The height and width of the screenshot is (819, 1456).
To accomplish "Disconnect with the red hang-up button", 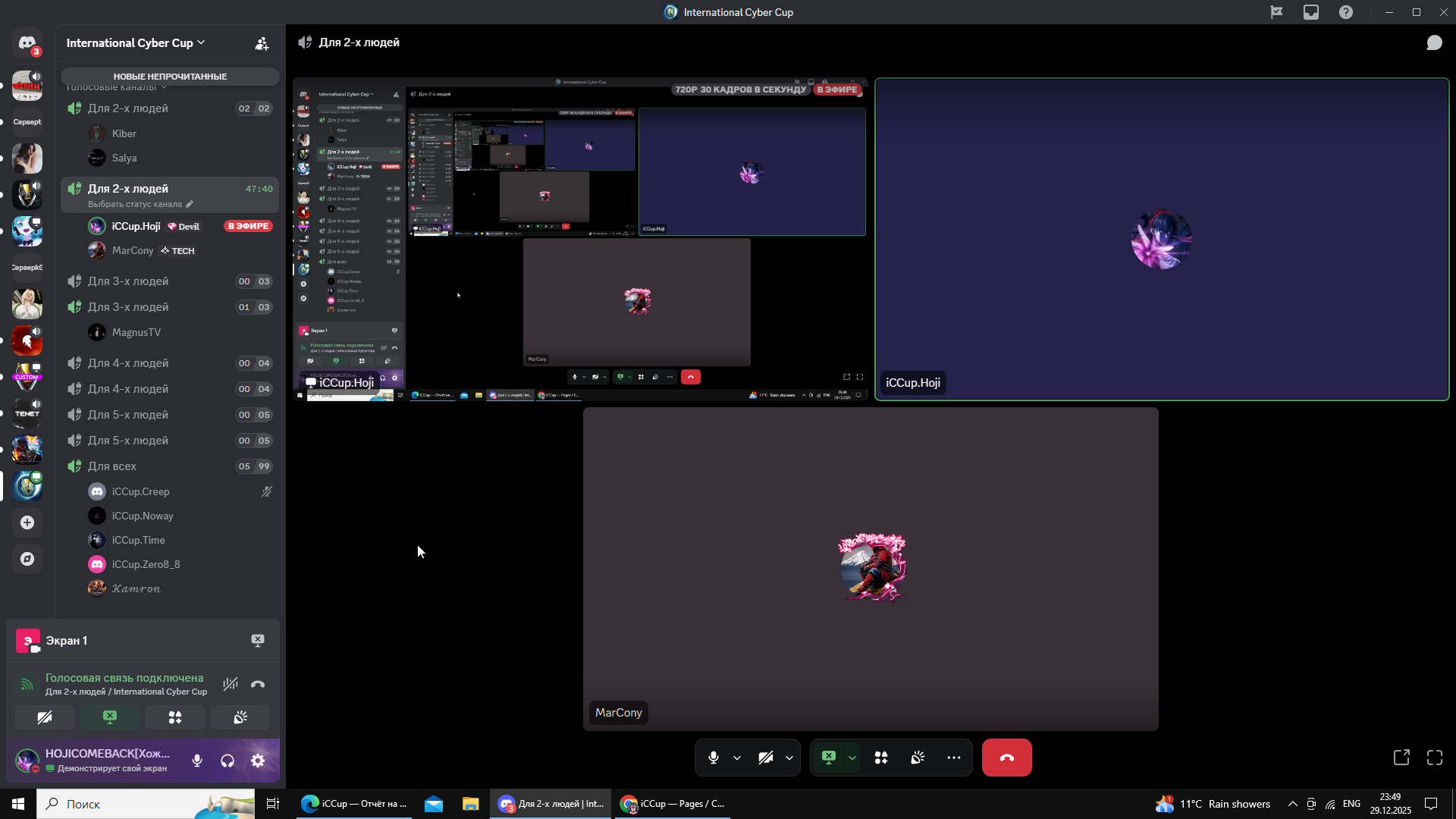I will pos(1006,758).
